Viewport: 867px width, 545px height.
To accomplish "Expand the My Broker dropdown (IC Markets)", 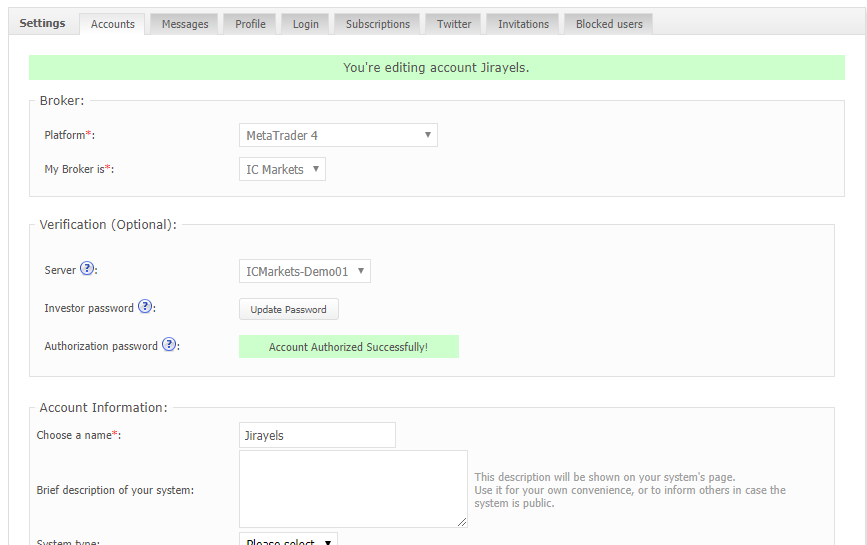I will coord(282,169).
